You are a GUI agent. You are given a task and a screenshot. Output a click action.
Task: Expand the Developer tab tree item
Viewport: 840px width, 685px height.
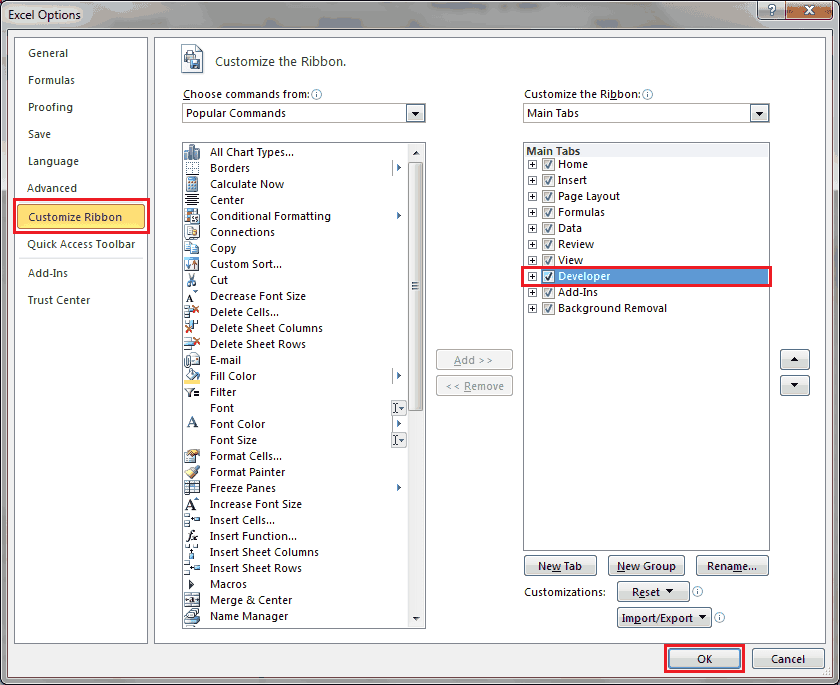(x=532, y=276)
